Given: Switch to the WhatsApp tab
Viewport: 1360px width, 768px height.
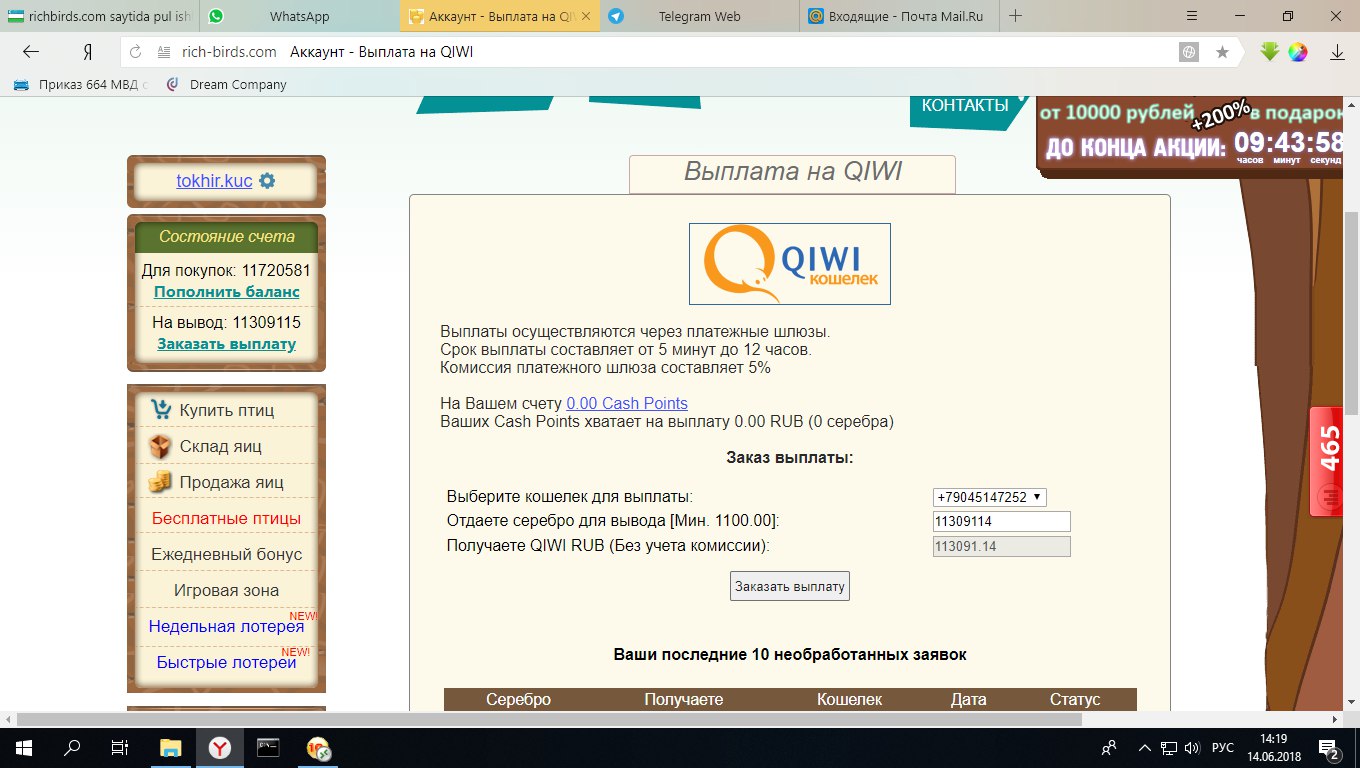Looking at the screenshot, I should pos(299,16).
